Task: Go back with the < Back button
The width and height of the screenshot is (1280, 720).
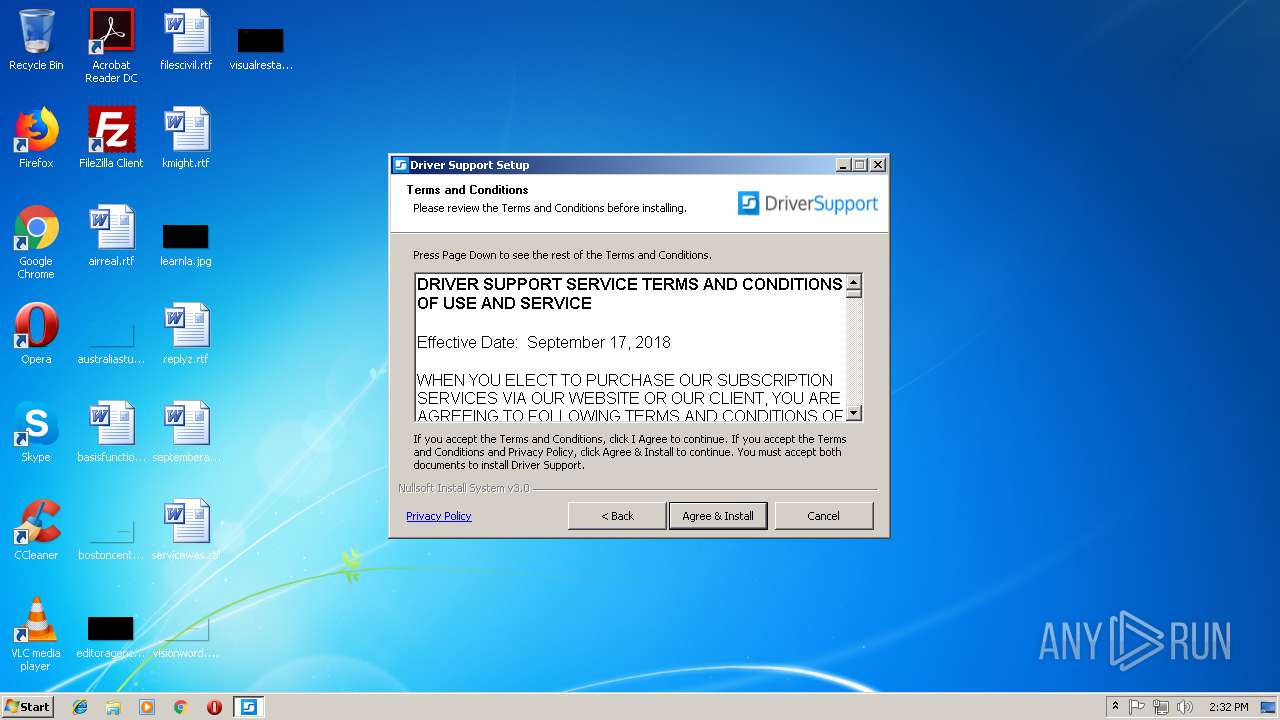Action: click(617, 516)
